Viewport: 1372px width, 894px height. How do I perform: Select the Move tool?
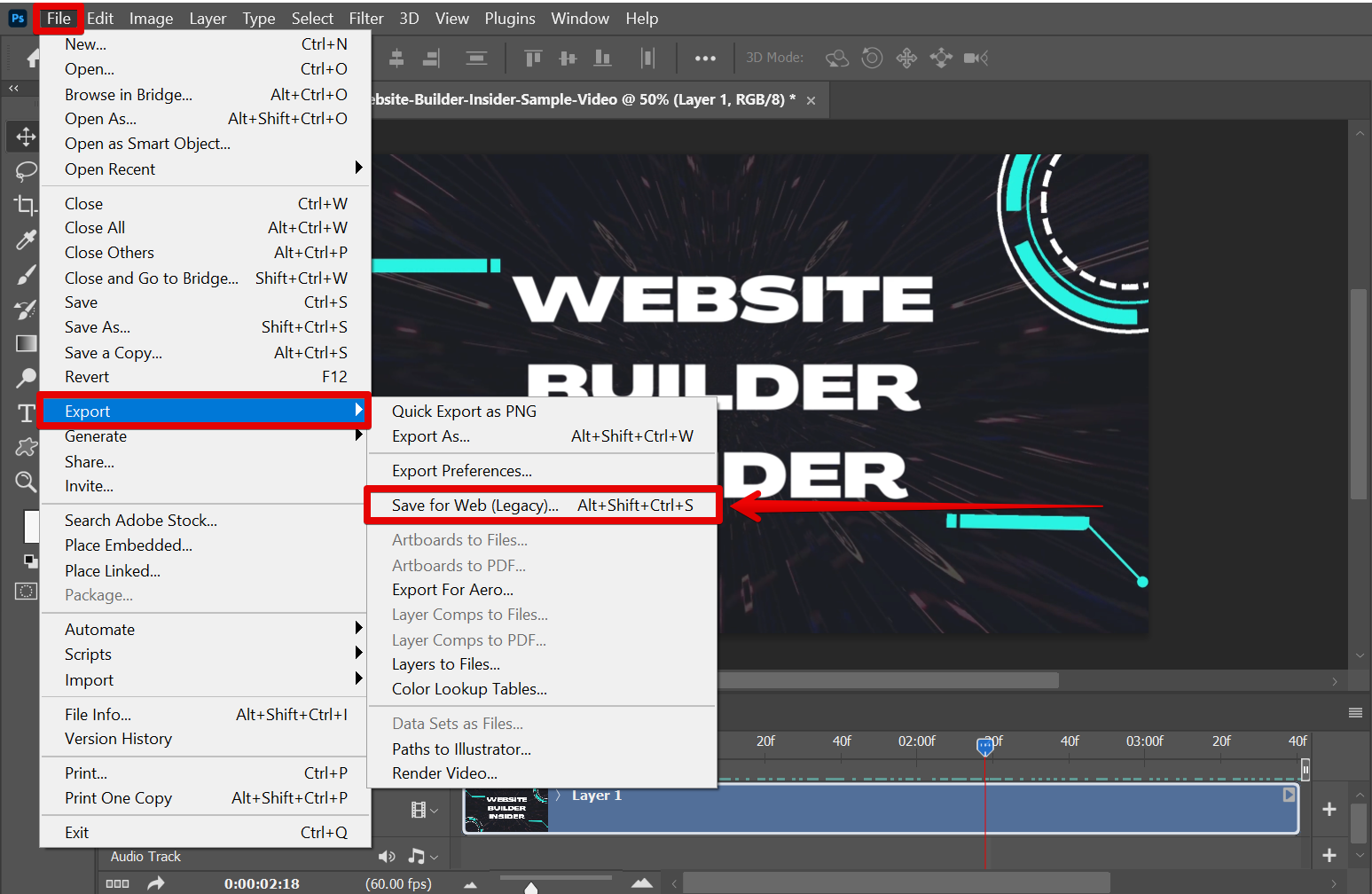coord(26,137)
